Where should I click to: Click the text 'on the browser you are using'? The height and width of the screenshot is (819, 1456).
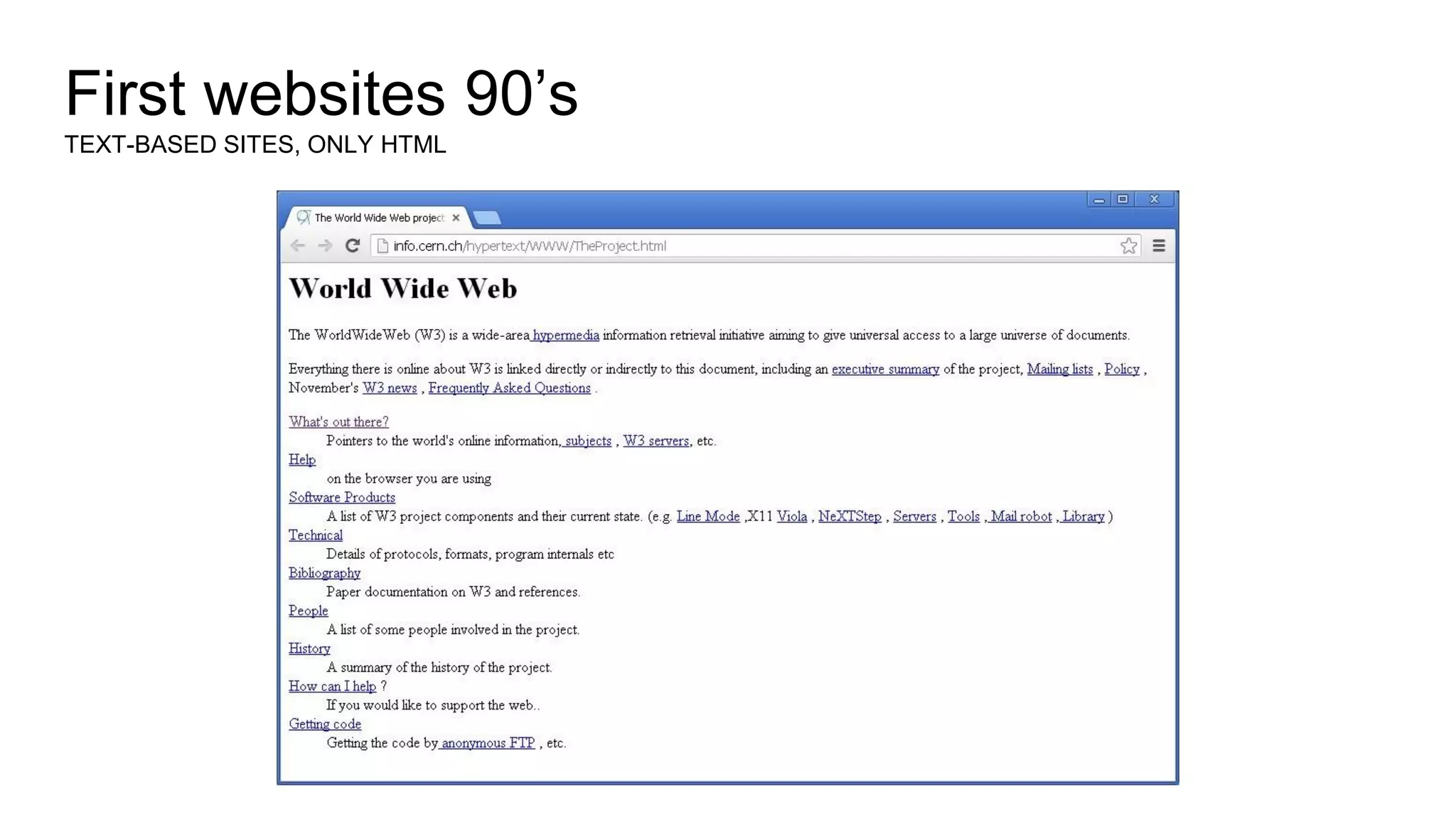(409, 478)
